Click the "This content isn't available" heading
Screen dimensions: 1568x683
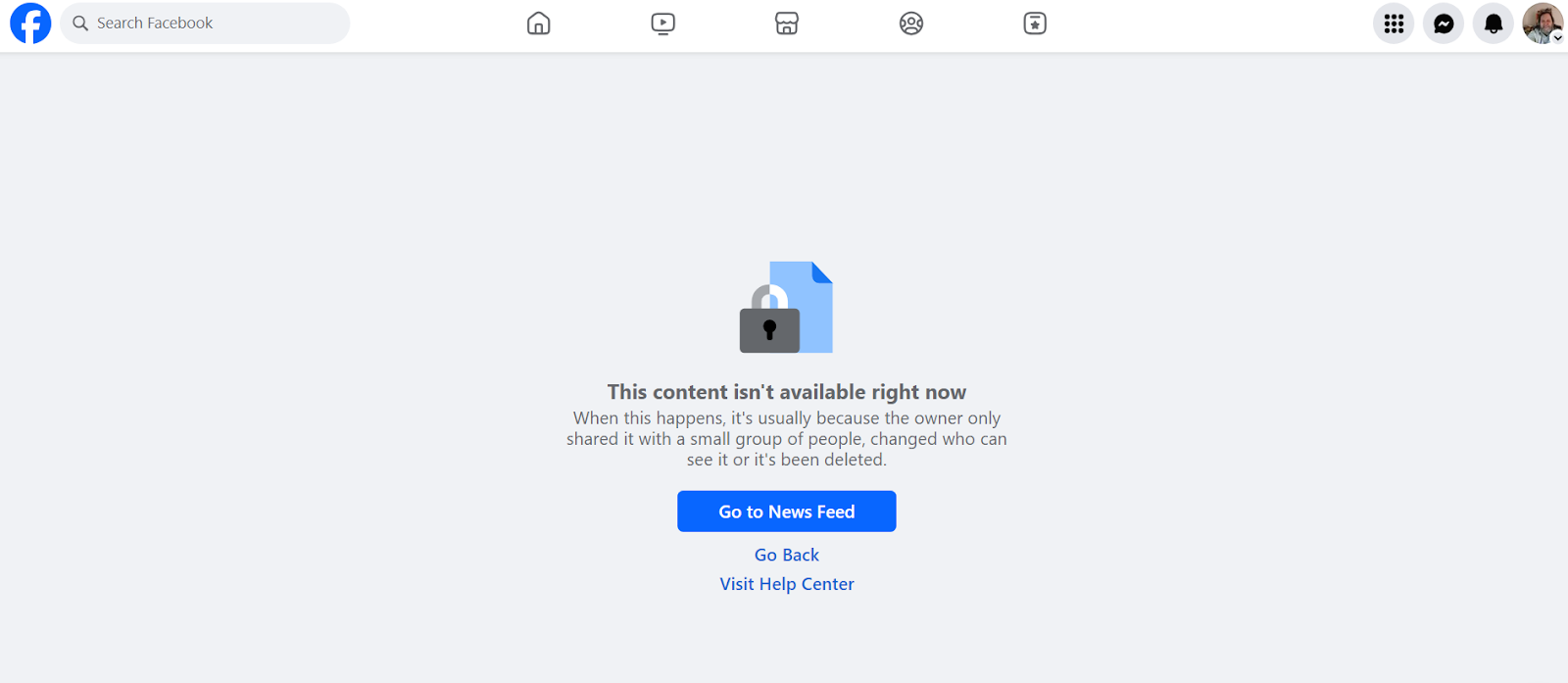tap(787, 392)
